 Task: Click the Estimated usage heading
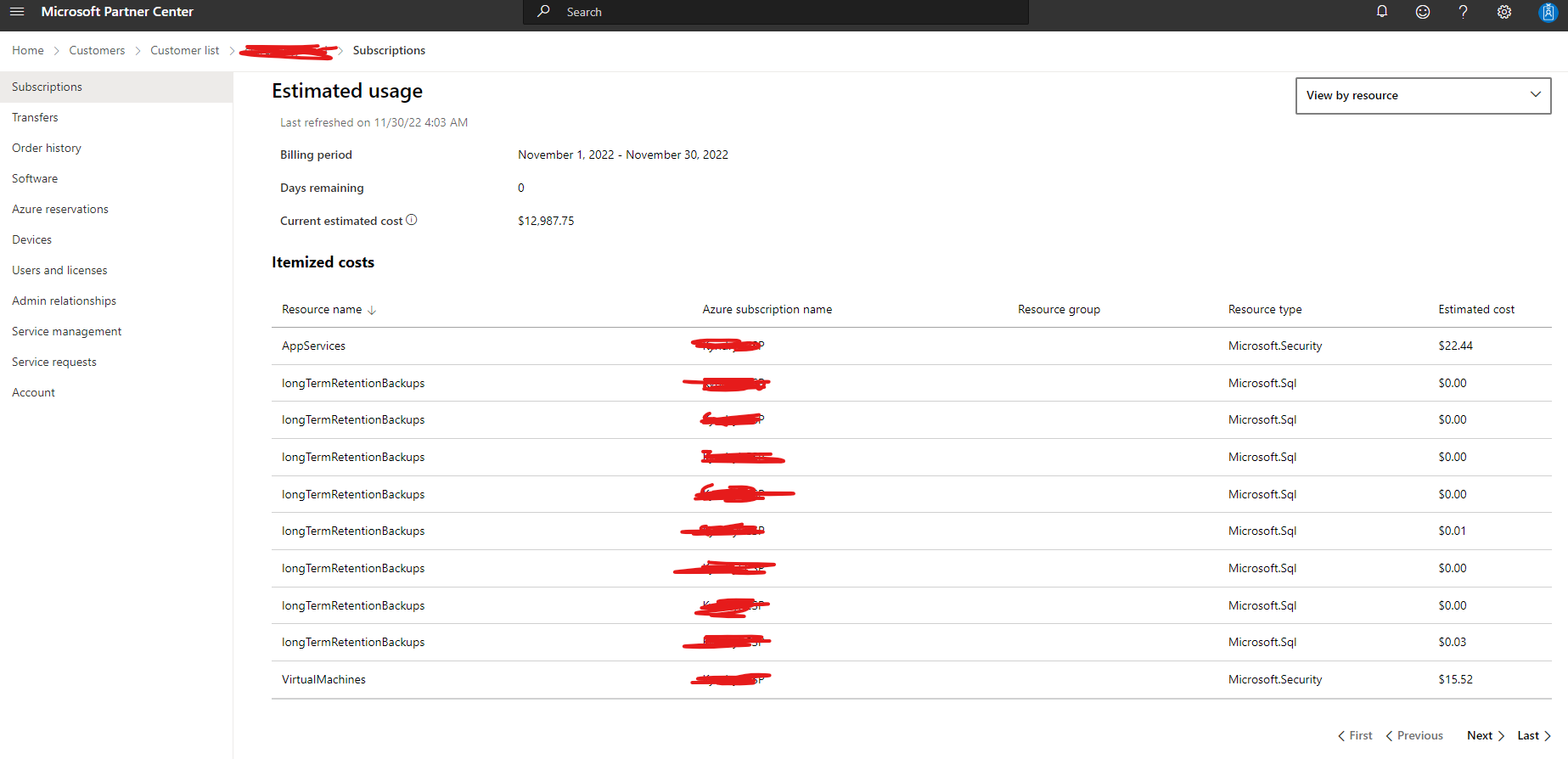coord(347,91)
